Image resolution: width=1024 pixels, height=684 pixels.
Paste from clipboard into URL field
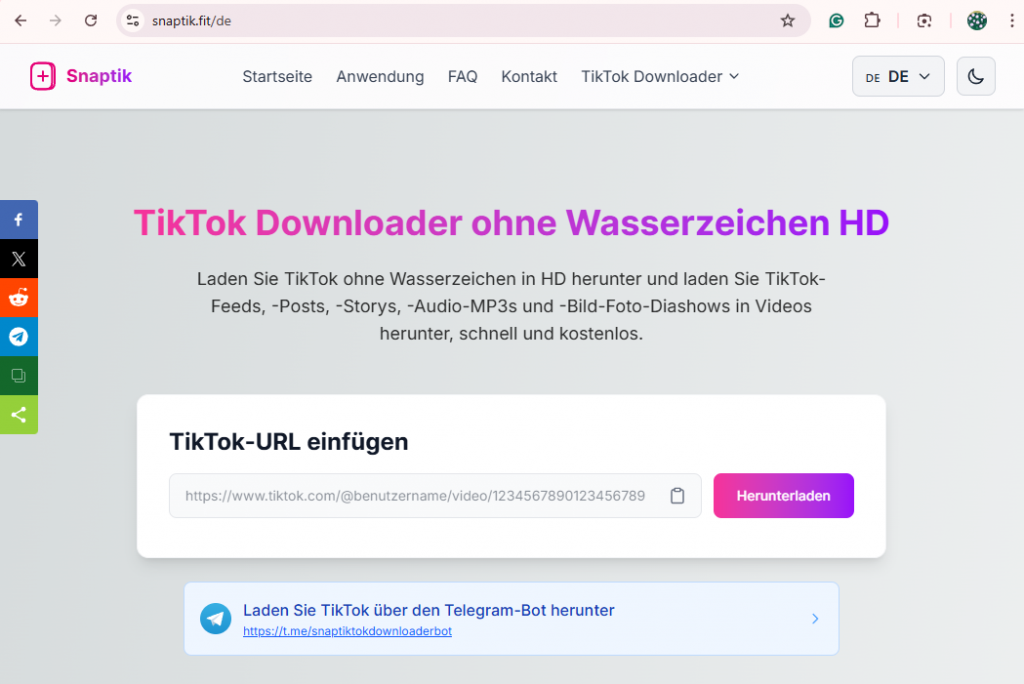tap(677, 496)
